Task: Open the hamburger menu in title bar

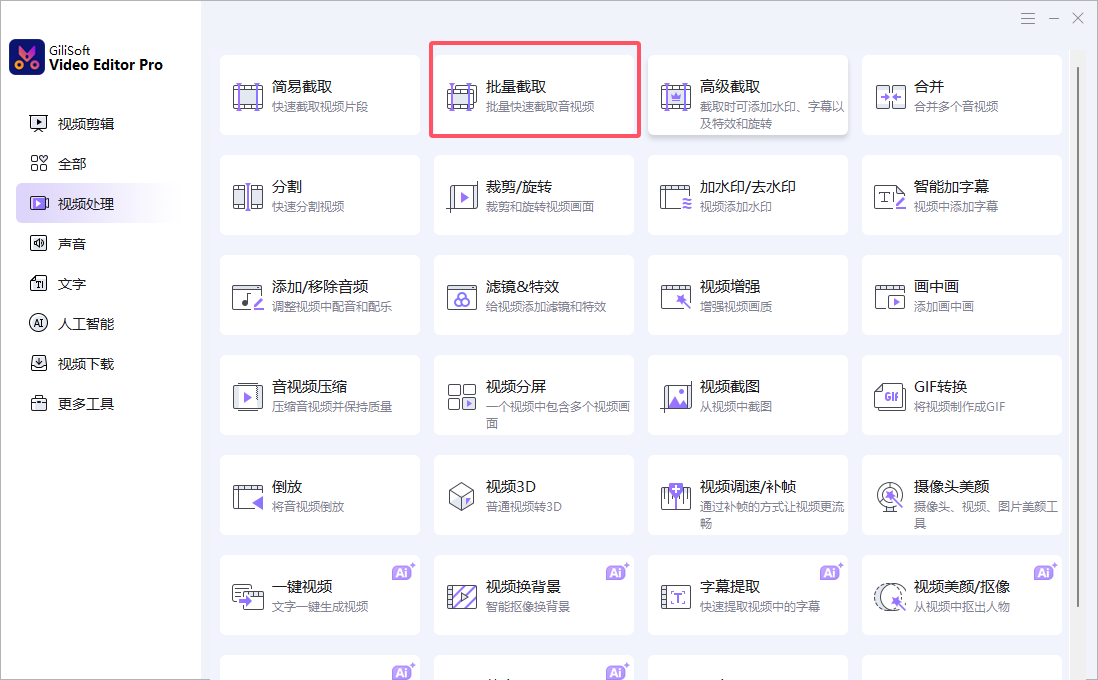Action: [1028, 19]
